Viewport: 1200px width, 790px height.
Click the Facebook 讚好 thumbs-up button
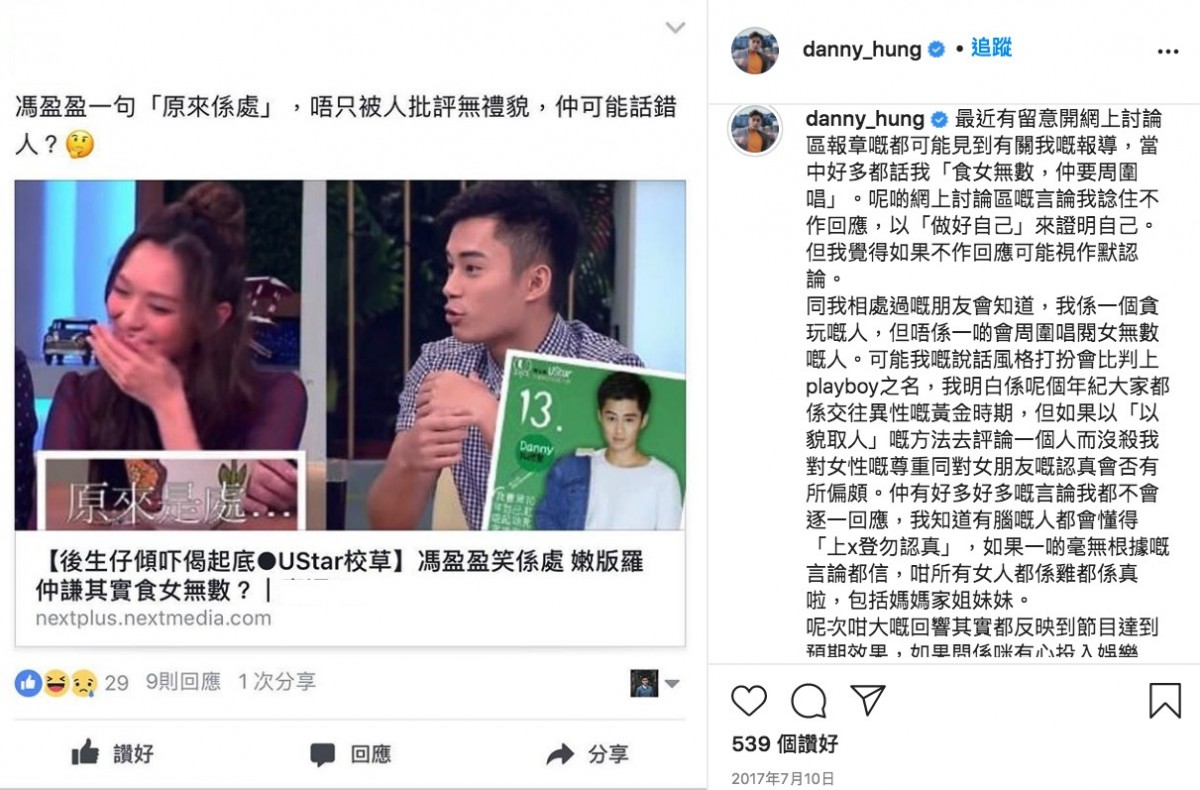point(112,753)
